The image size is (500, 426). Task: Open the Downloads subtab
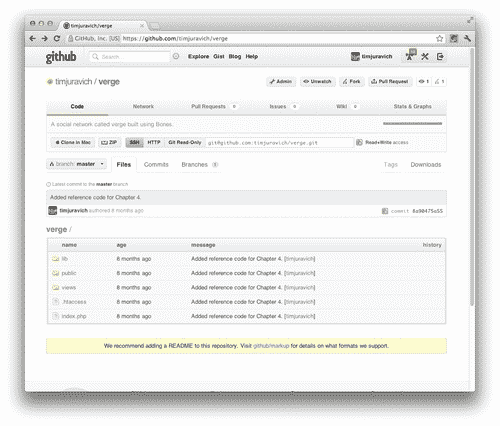426,164
